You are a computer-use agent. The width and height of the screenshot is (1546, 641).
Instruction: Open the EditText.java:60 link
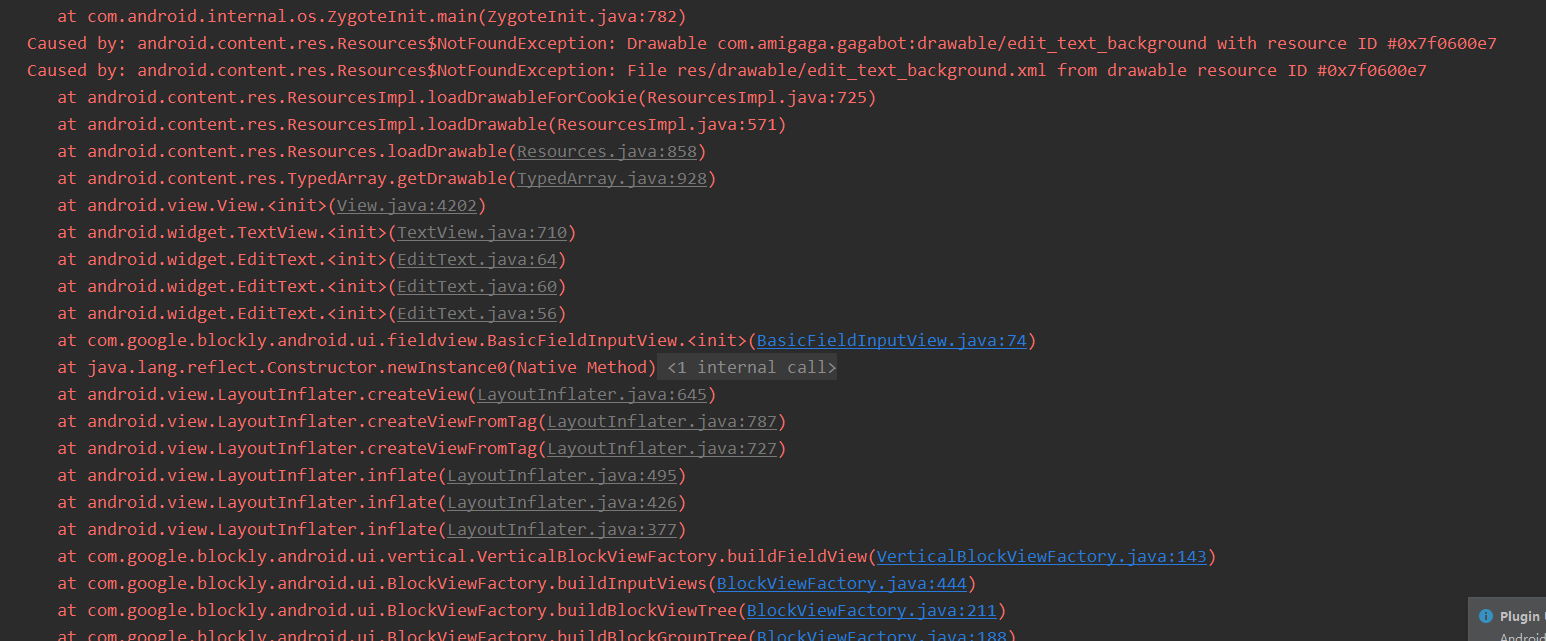coord(477,287)
